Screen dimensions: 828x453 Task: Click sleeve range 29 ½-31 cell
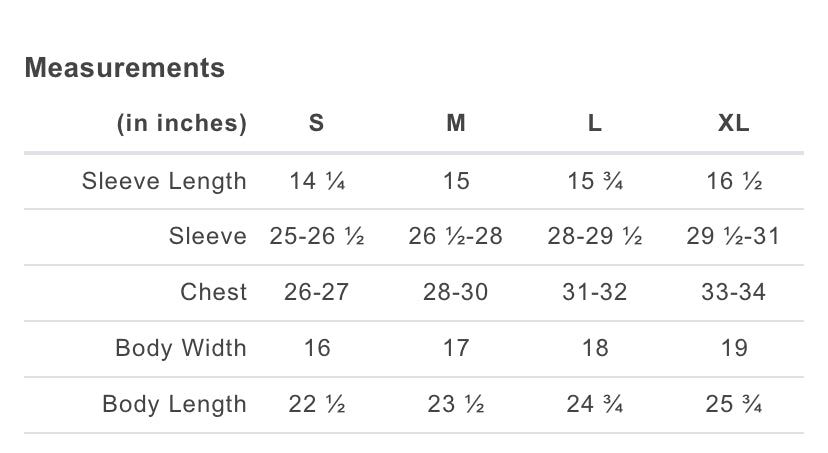[x=734, y=237]
